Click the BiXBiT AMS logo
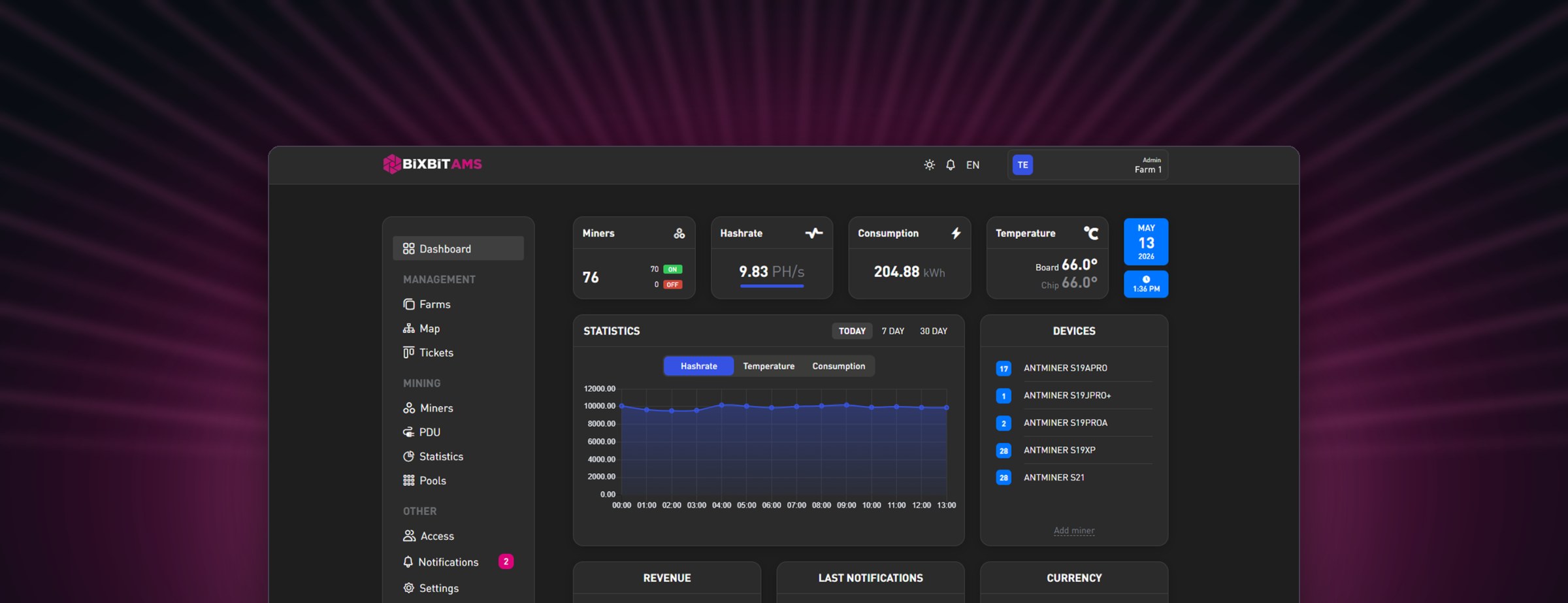Image resolution: width=1568 pixels, height=603 pixels. pyautogui.click(x=433, y=164)
